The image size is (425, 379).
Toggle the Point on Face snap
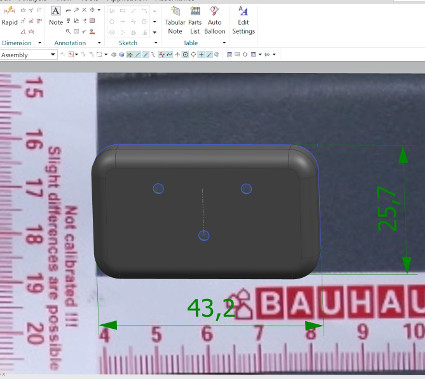coord(217,55)
